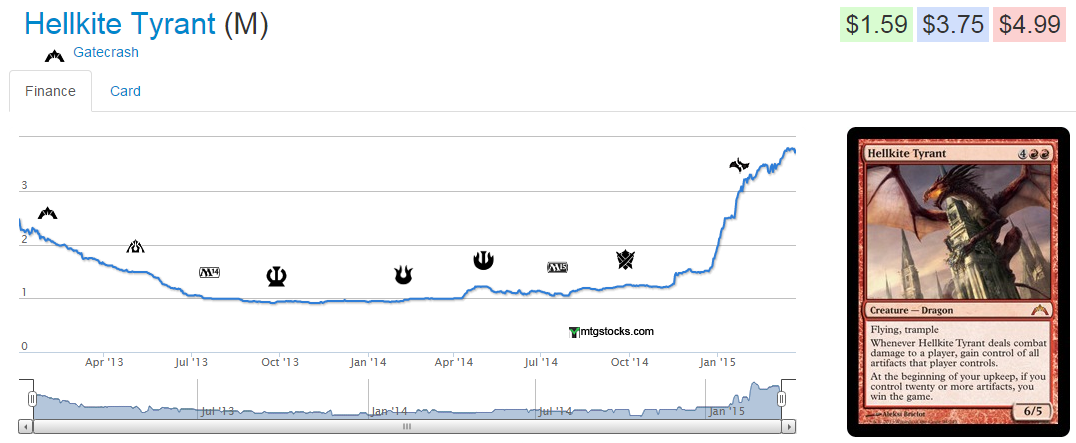Click the mtgstocks.com logo in the chart
The height and width of the screenshot is (443, 1076).
click(610, 332)
